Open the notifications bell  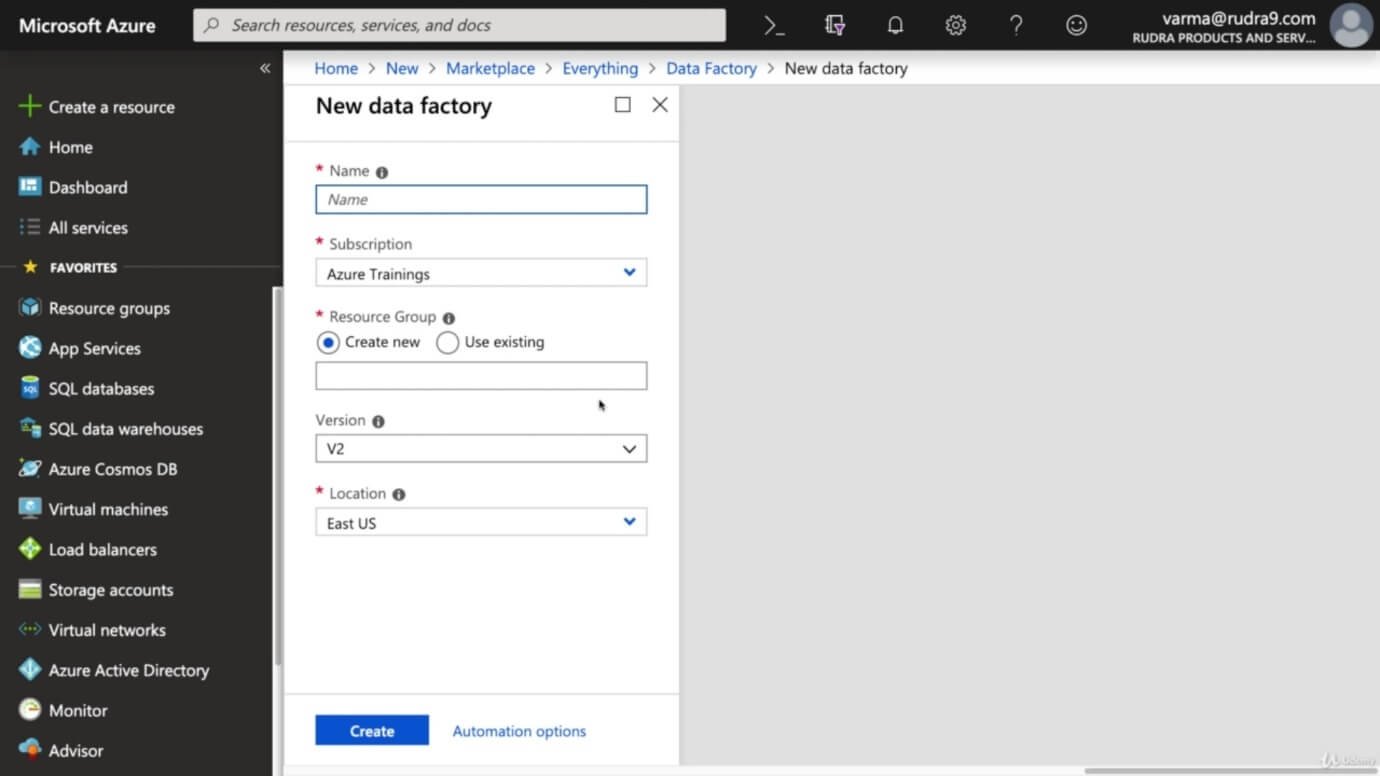point(895,26)
